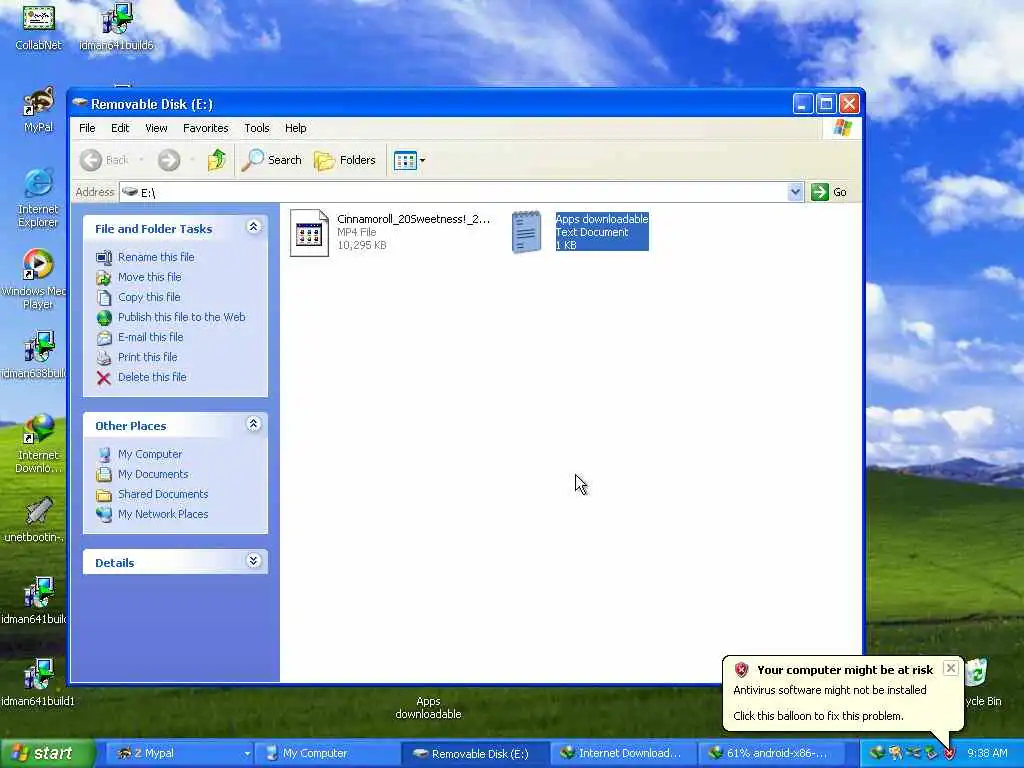This screenshot has width=1024, height=768.
Task: Click the Forward navigation arrow
Action: pos(169,160)
